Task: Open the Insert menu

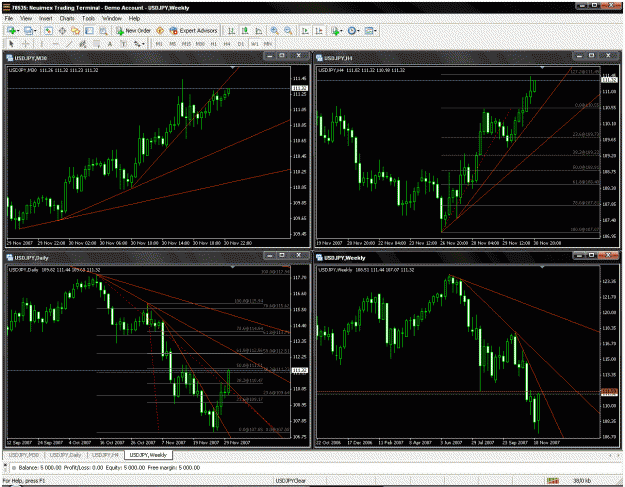Action: click(x=46, y=18)
